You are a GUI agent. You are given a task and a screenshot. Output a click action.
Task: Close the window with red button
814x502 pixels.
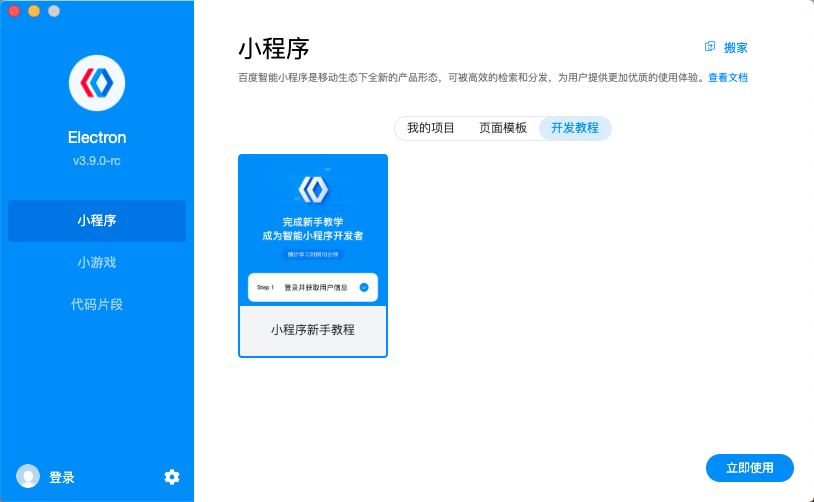(x=14, y=11)
